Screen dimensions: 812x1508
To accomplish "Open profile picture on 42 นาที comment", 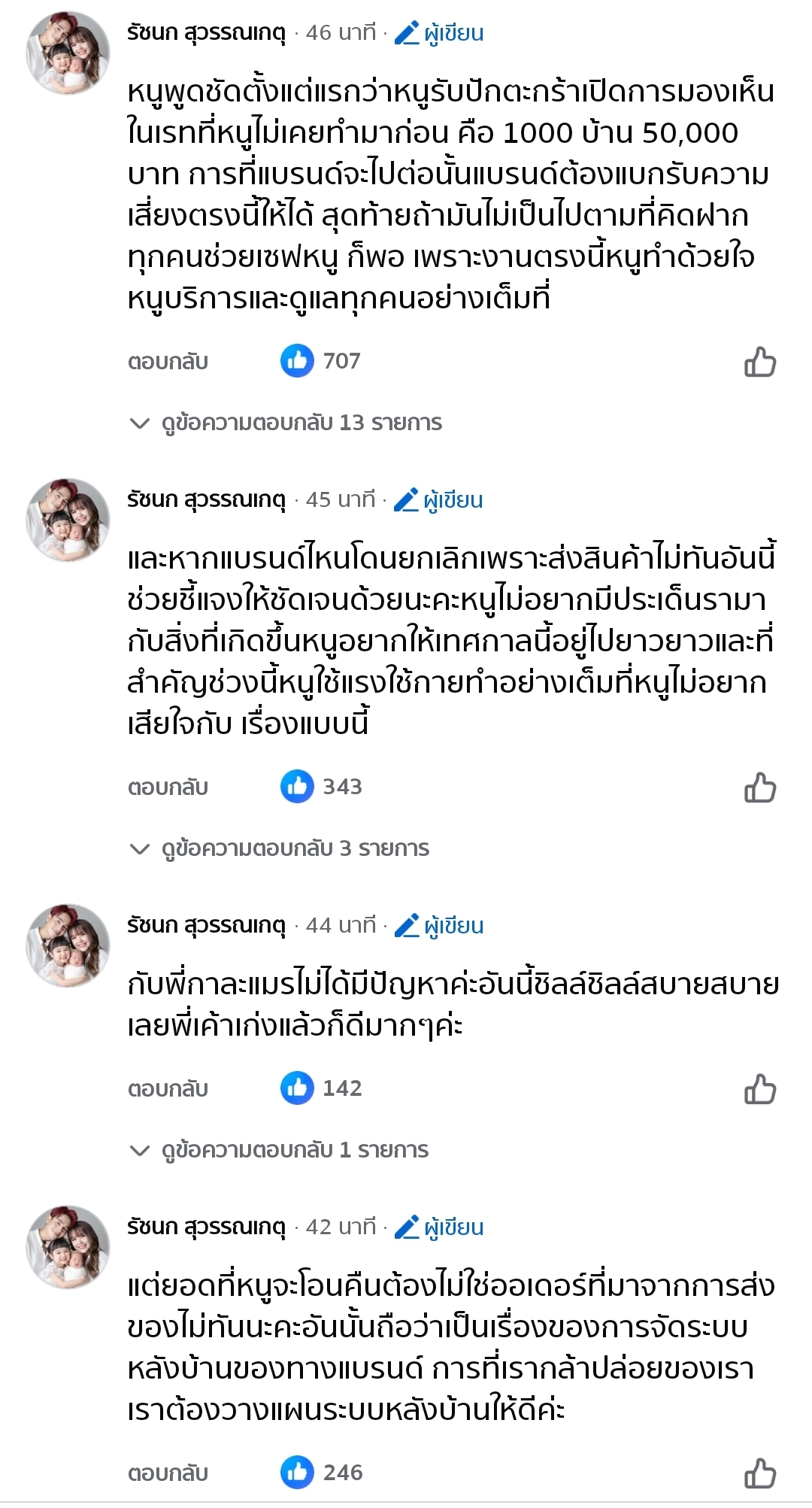I will click(68, 1247).
